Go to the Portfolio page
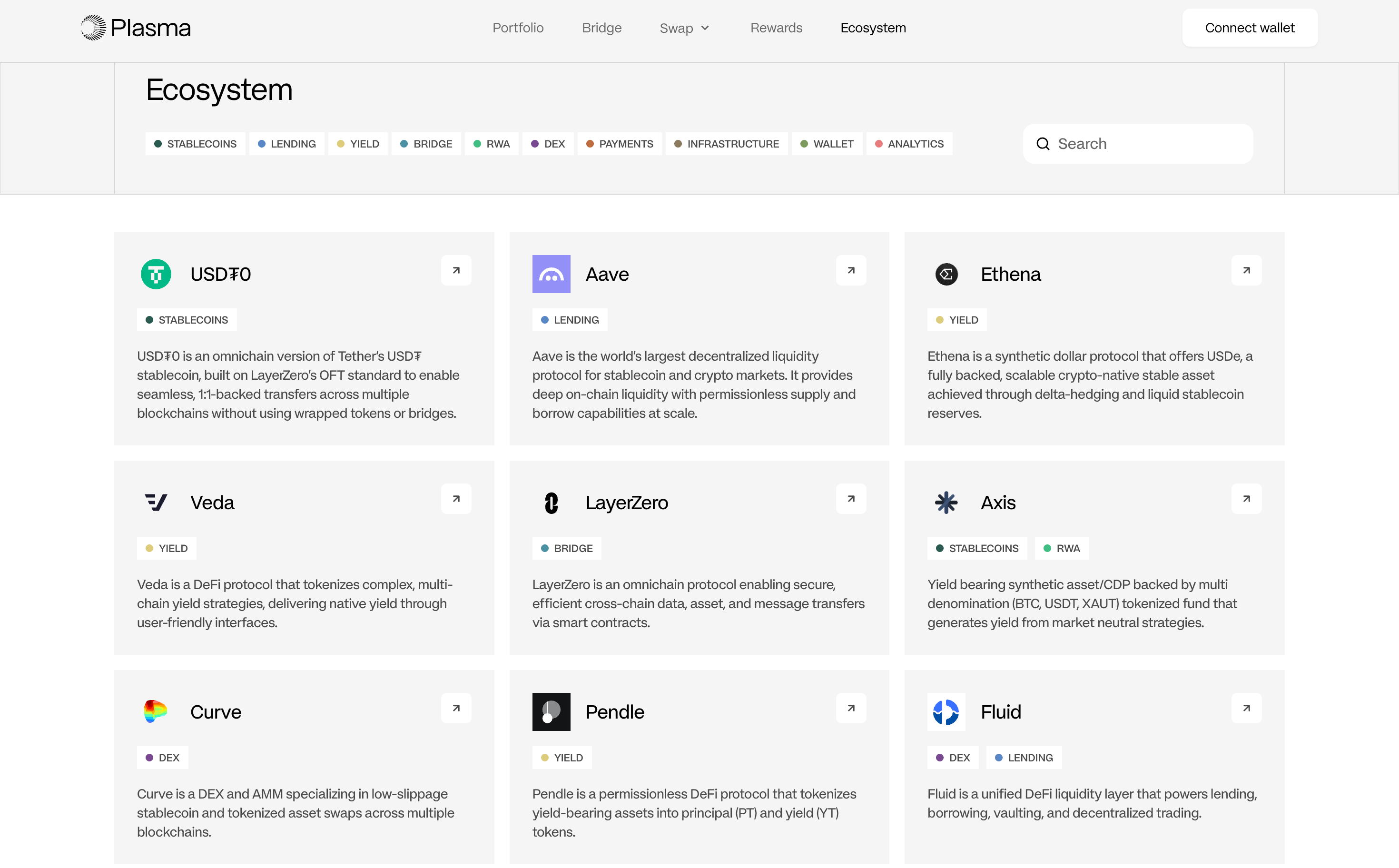 click(x=518, y=28)
